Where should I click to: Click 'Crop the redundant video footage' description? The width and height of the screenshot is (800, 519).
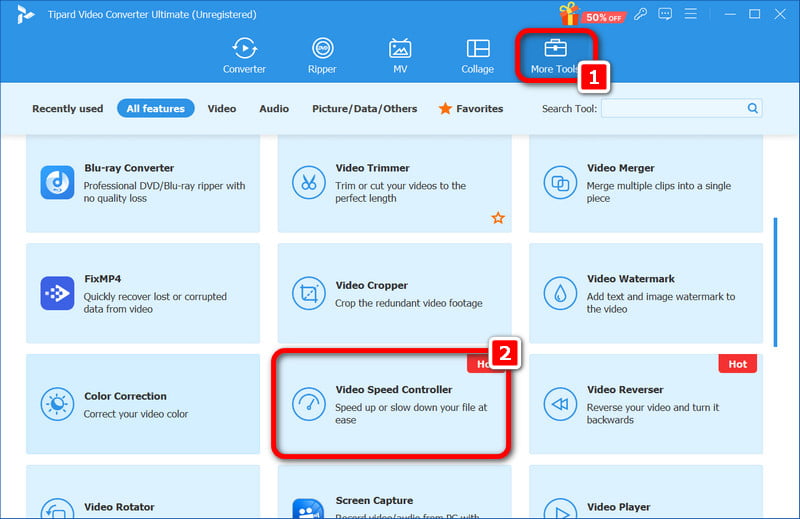click(x=408, y=303)
